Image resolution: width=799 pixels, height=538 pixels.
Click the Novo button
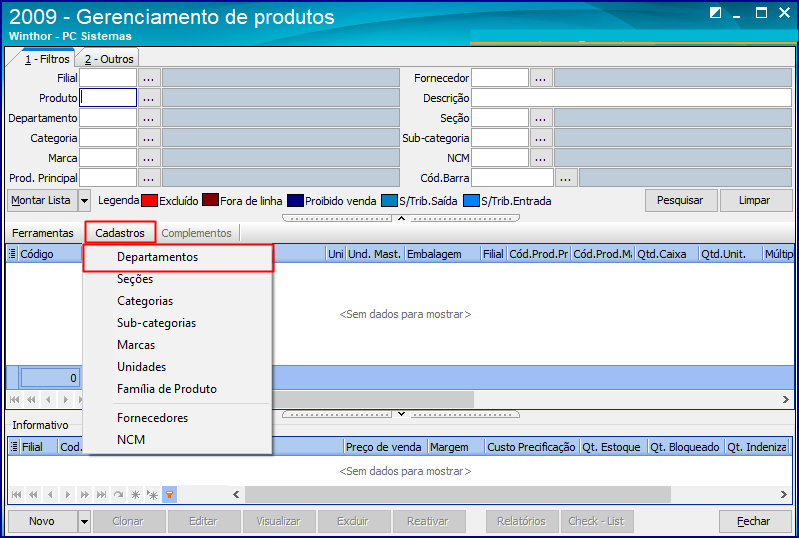pyautogui.click(x=43, y=522)
